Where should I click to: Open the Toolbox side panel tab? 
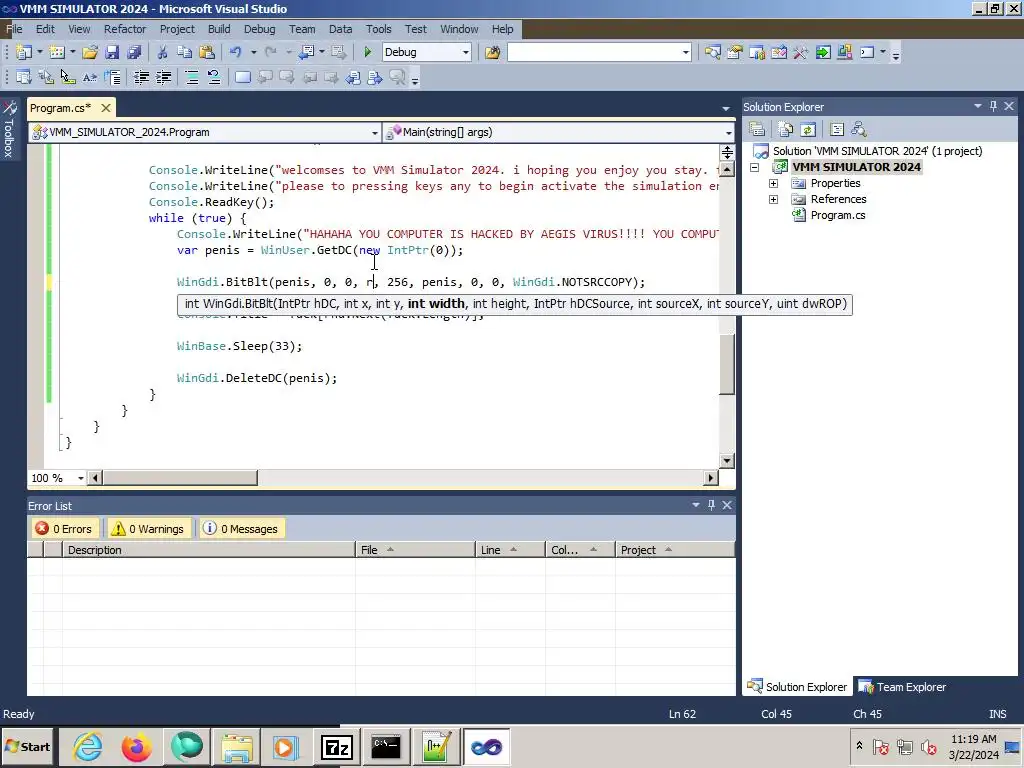click(x=8, y=129)
